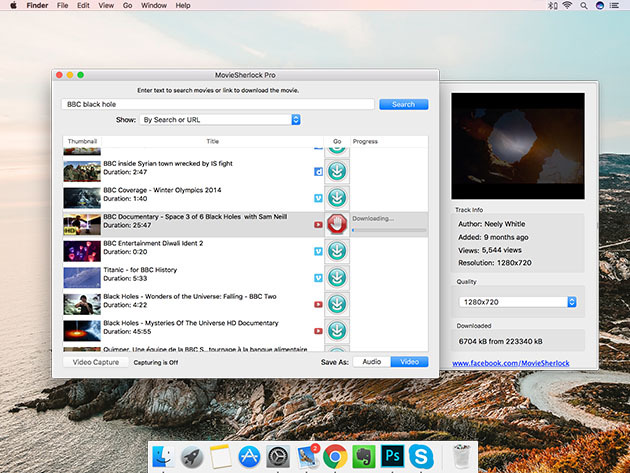Launch Photoshop from dock
The image size is (630, 473).
coord(392,457)
